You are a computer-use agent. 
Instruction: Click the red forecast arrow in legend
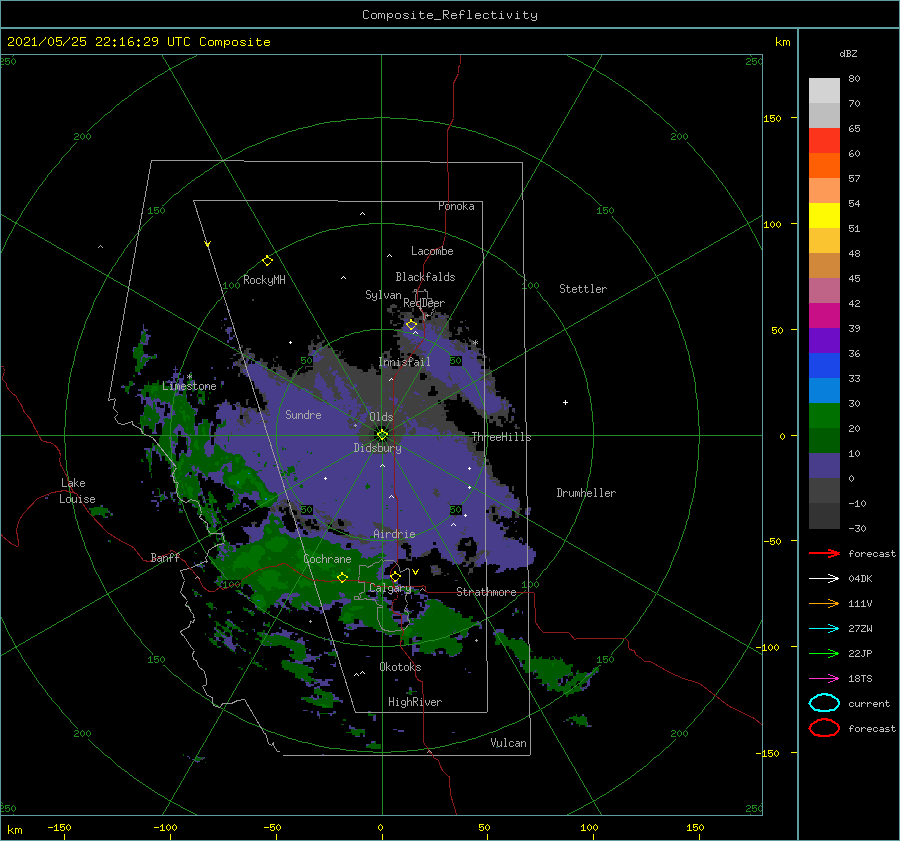tap(824, 553)
